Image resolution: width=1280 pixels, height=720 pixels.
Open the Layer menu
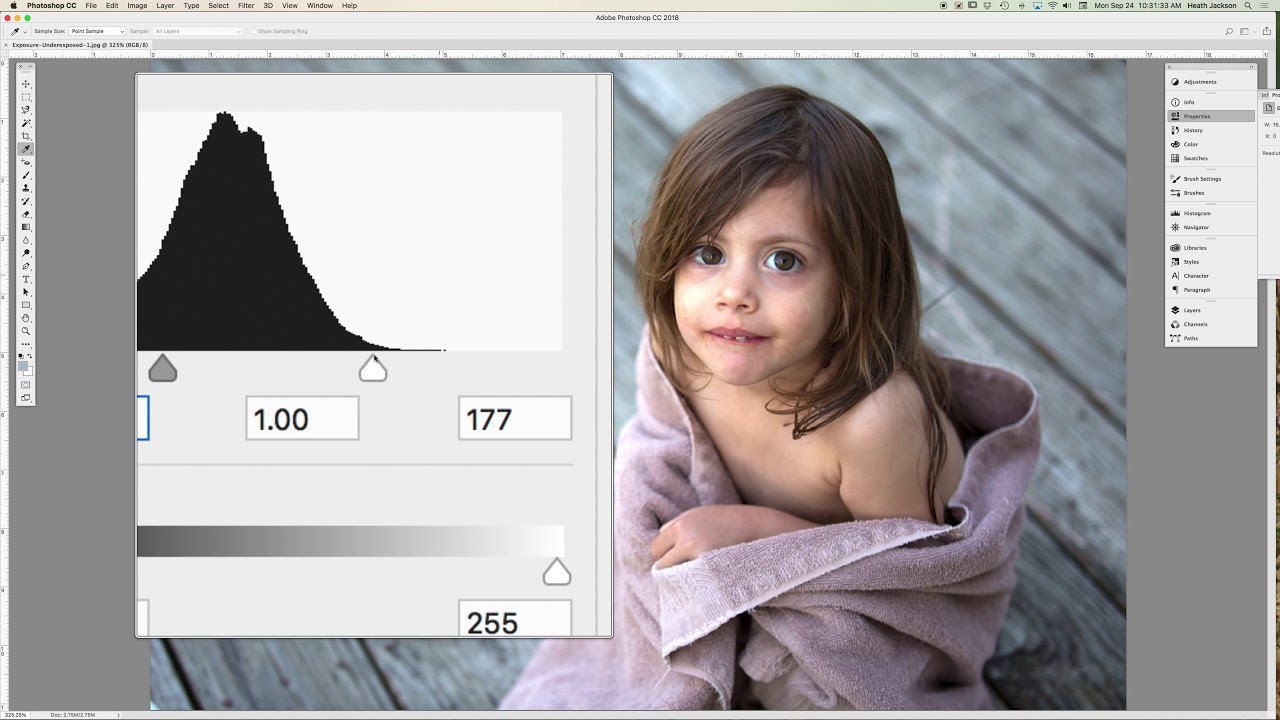pyautogui.click(x=165, y=6)
